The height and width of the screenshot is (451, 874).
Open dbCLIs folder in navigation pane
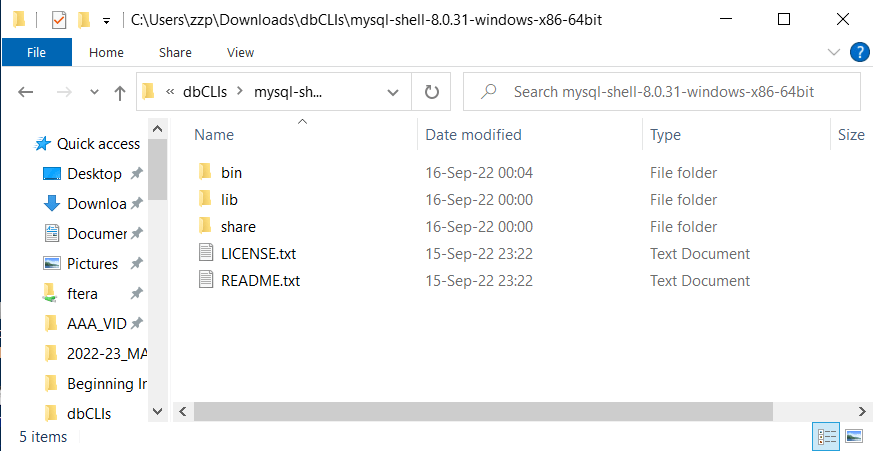(x=89, y=414)
